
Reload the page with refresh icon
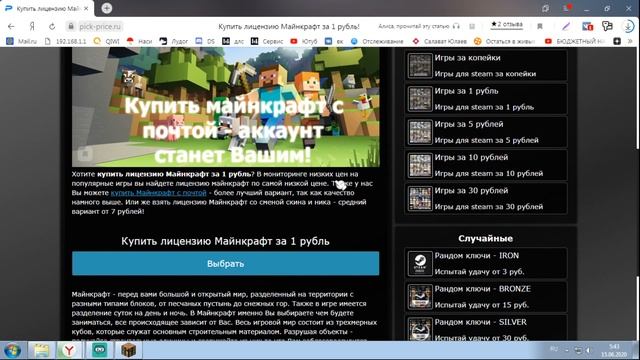pos(52,27)
